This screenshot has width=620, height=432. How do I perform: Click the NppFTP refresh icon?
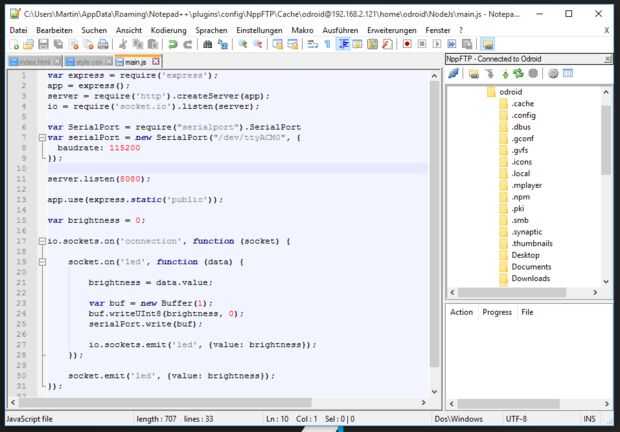coord(519,74)
